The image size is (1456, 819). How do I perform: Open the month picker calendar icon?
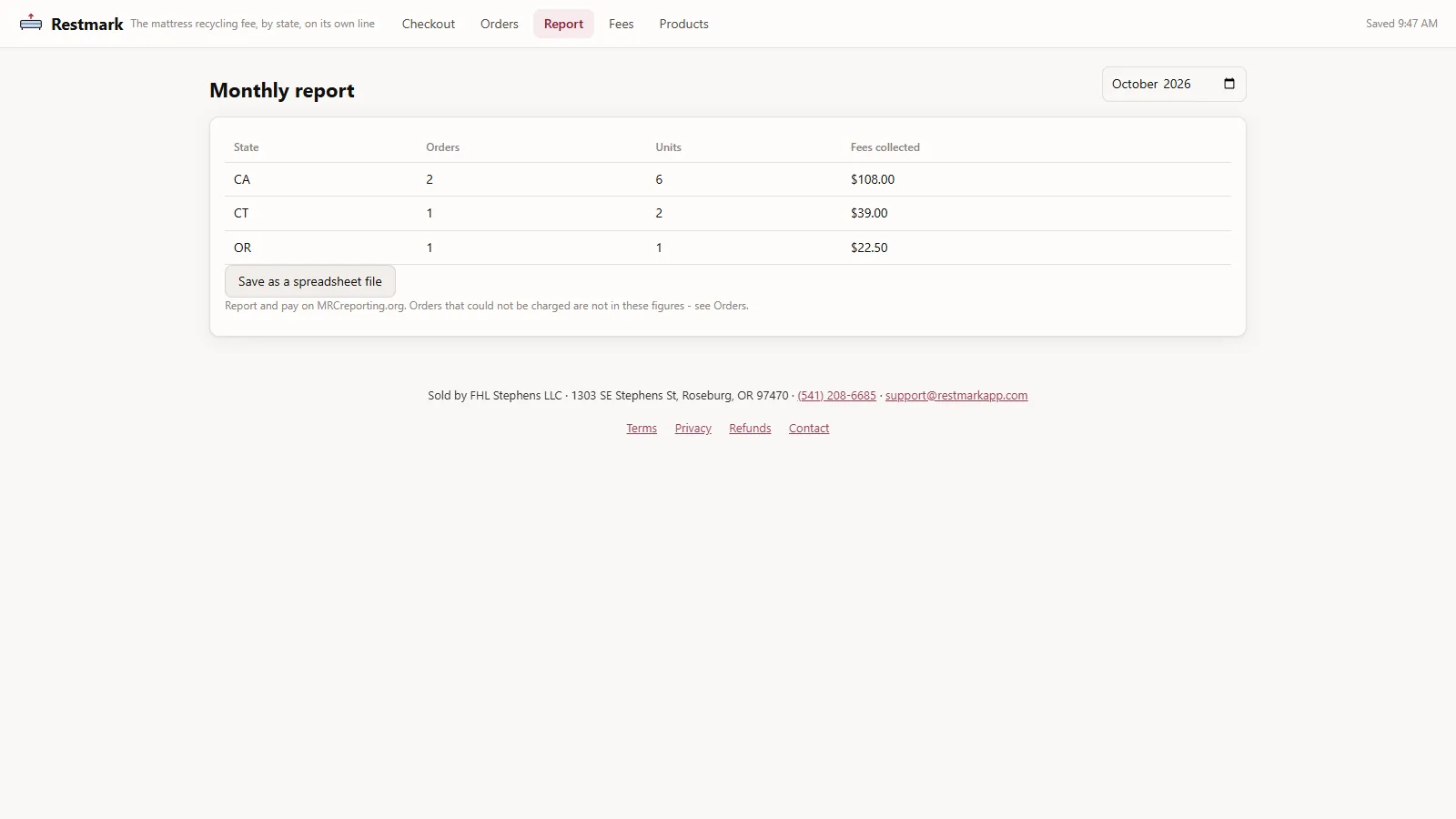(1229, 84)
